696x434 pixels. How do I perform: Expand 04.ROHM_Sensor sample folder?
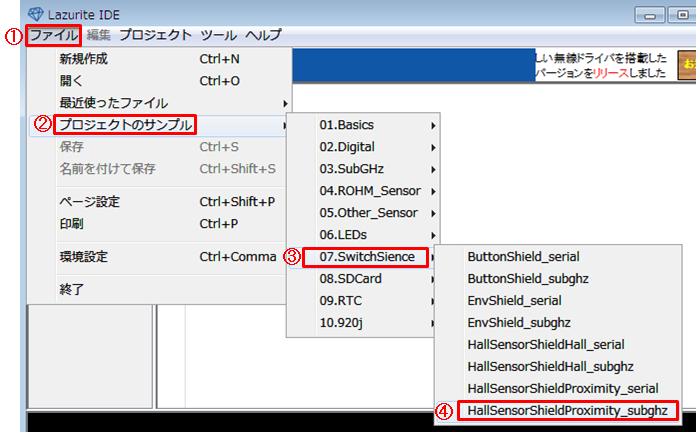pyautogui.click(x=363, y=191)
